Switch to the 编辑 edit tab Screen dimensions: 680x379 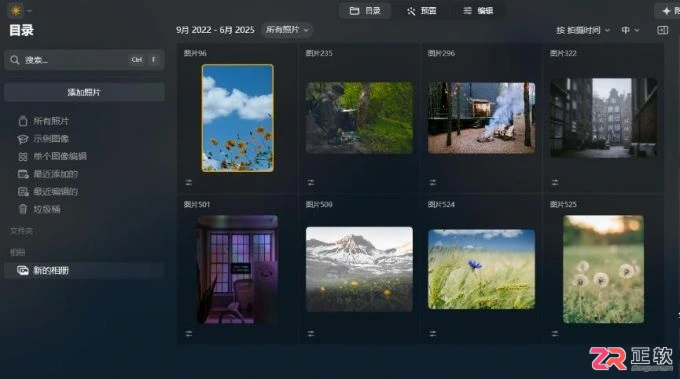[x=478, y=11]
